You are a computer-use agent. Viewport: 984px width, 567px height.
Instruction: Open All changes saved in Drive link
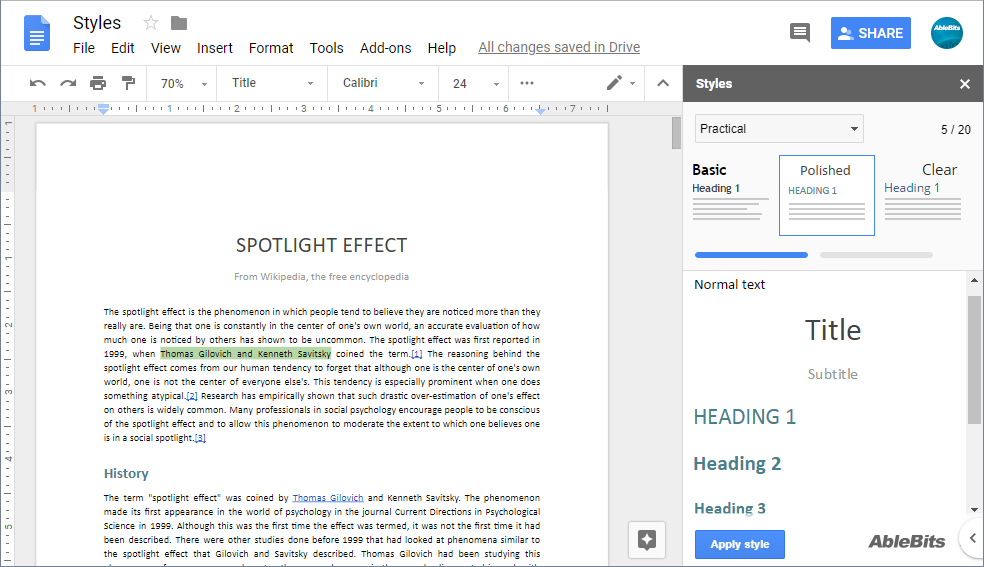tap(559, 47)
